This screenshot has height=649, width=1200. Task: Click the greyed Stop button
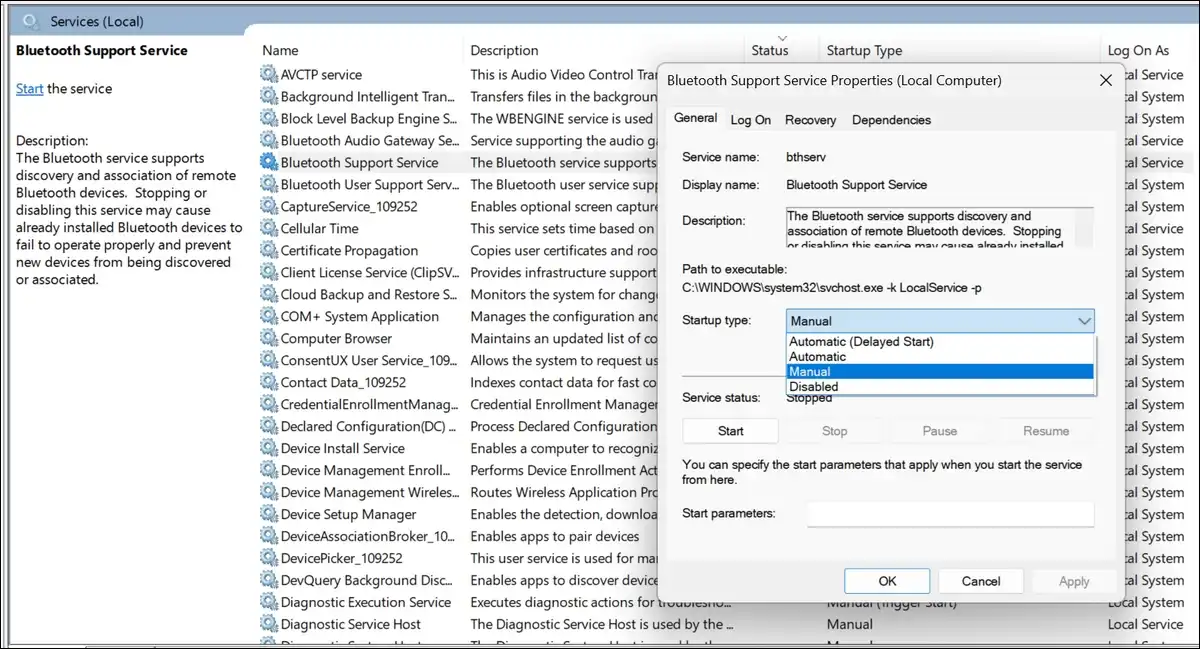point(835,431)
